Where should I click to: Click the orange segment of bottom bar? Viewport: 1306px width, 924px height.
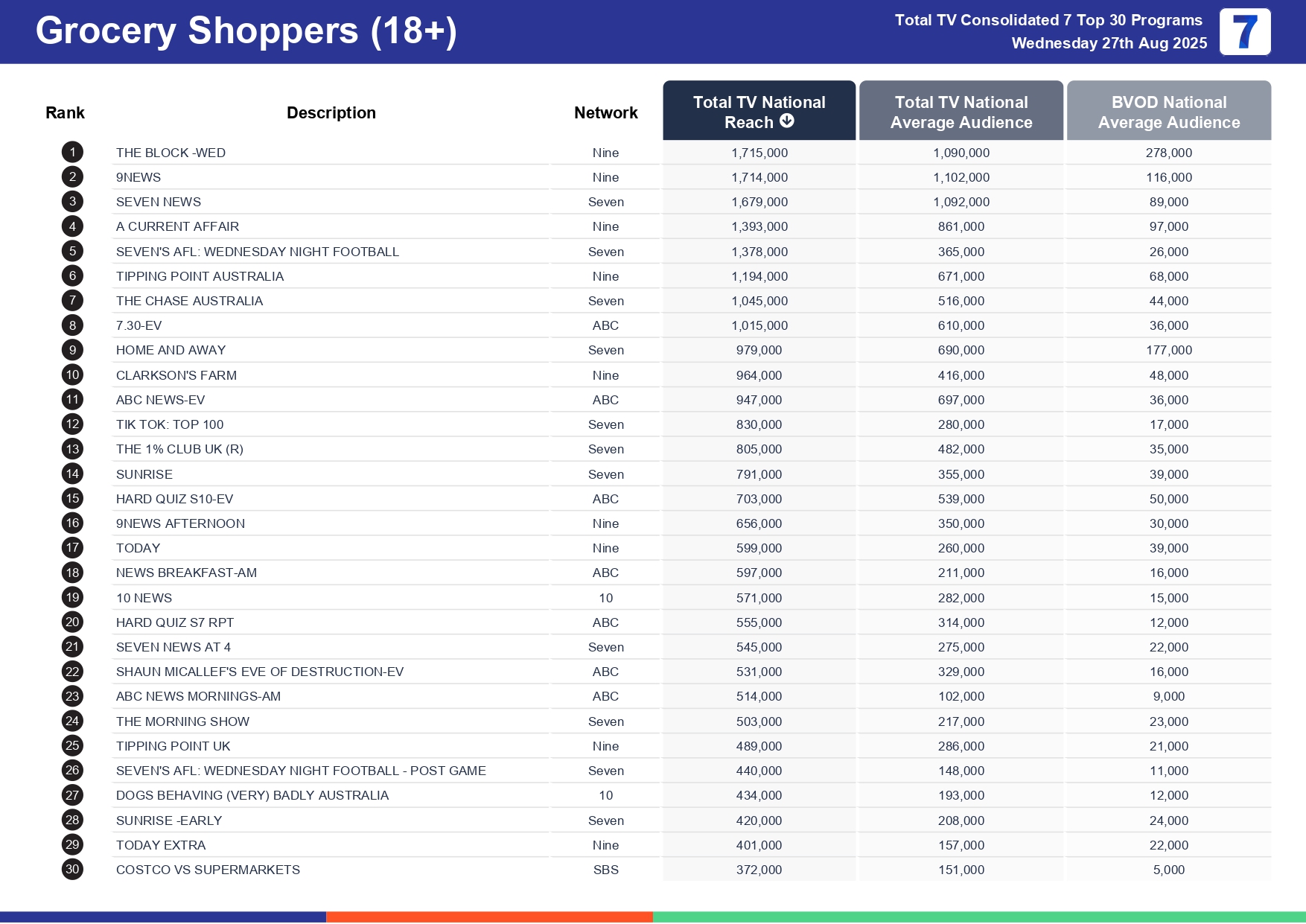tap(489, 917)
